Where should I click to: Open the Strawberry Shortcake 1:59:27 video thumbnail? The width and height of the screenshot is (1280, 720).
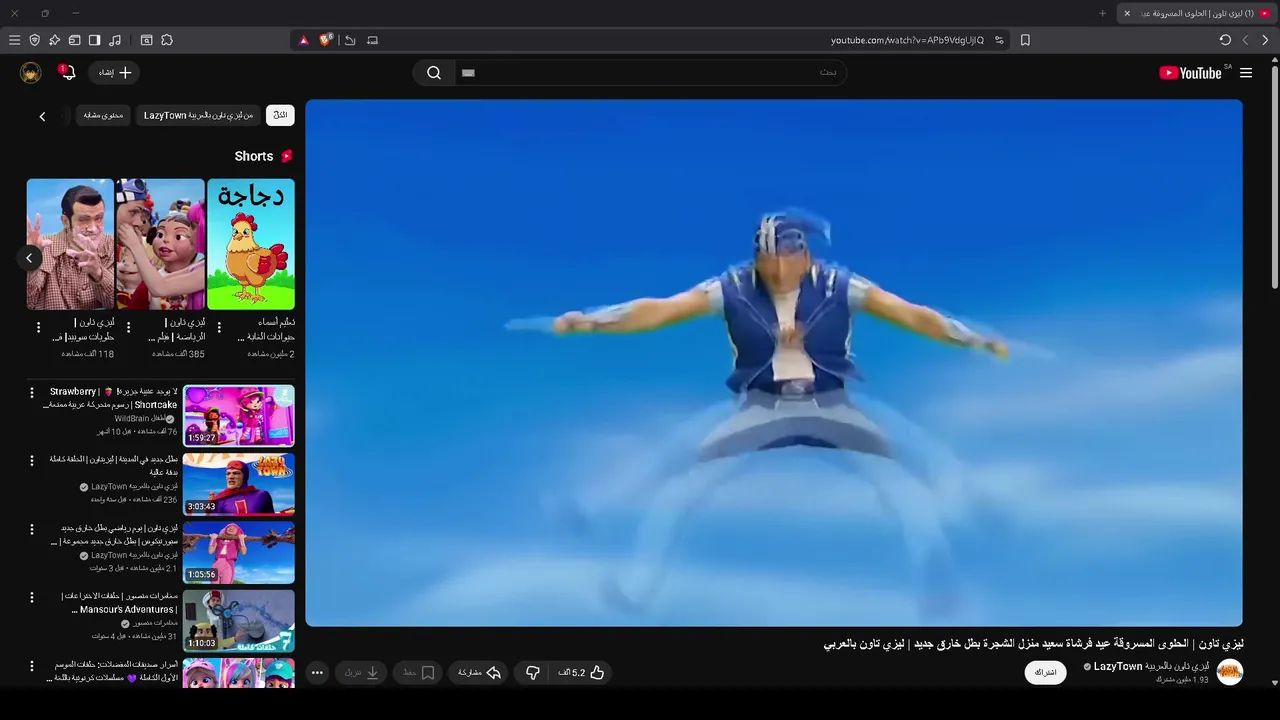point(239,416)
